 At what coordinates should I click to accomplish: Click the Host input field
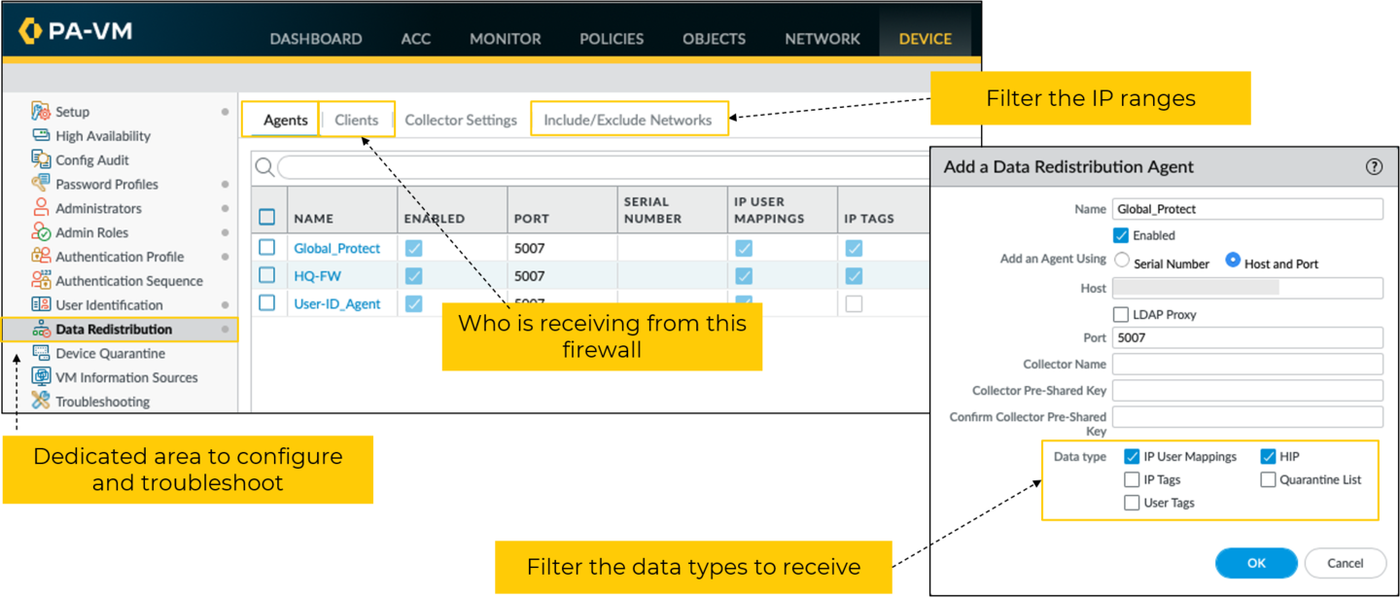(1247, 288)
